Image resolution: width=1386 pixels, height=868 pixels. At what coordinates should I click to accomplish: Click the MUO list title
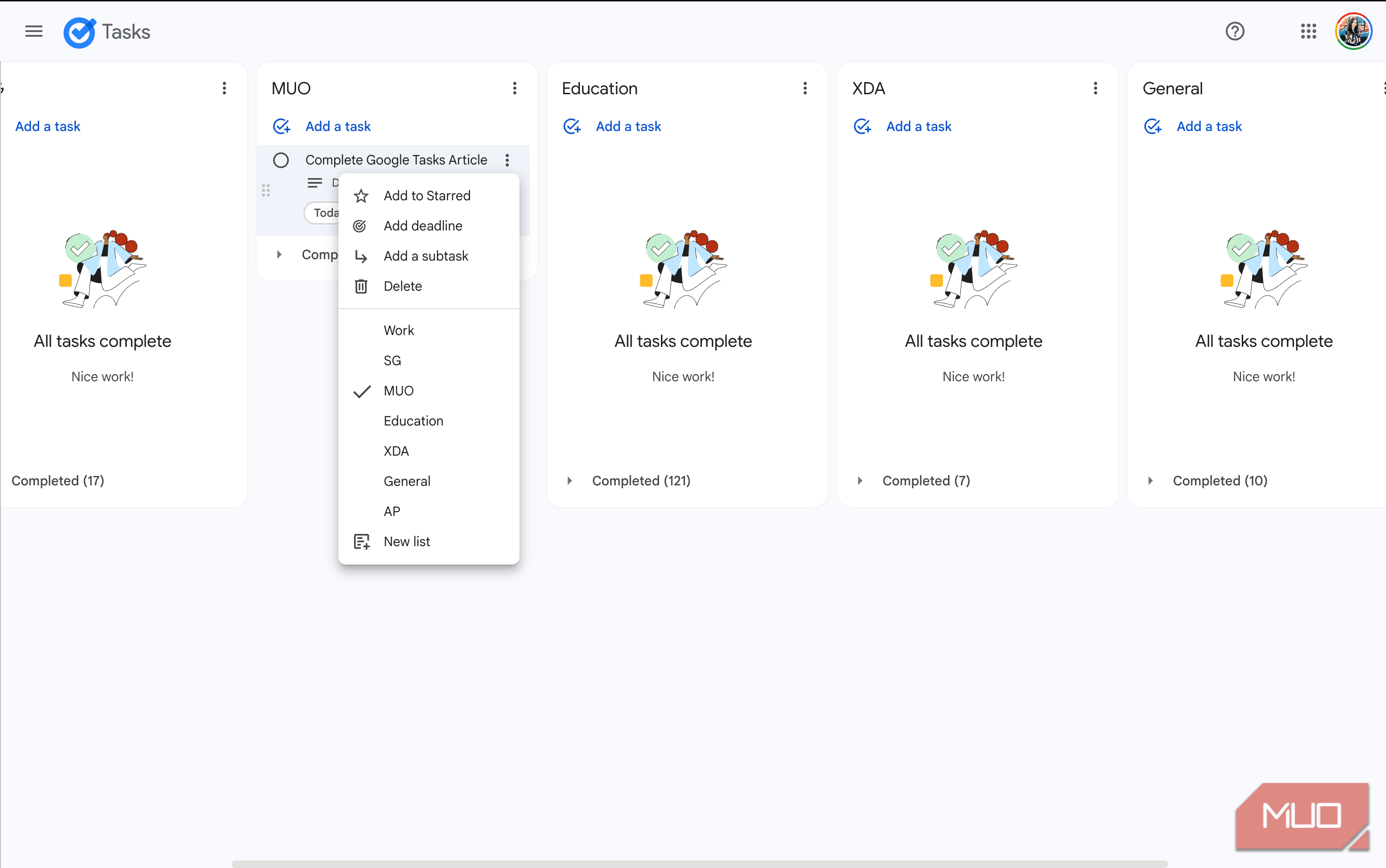[x=290, y=89]
